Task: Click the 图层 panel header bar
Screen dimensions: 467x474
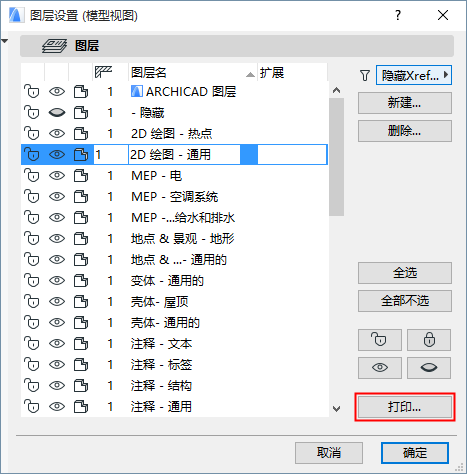Action: [237, 46]
